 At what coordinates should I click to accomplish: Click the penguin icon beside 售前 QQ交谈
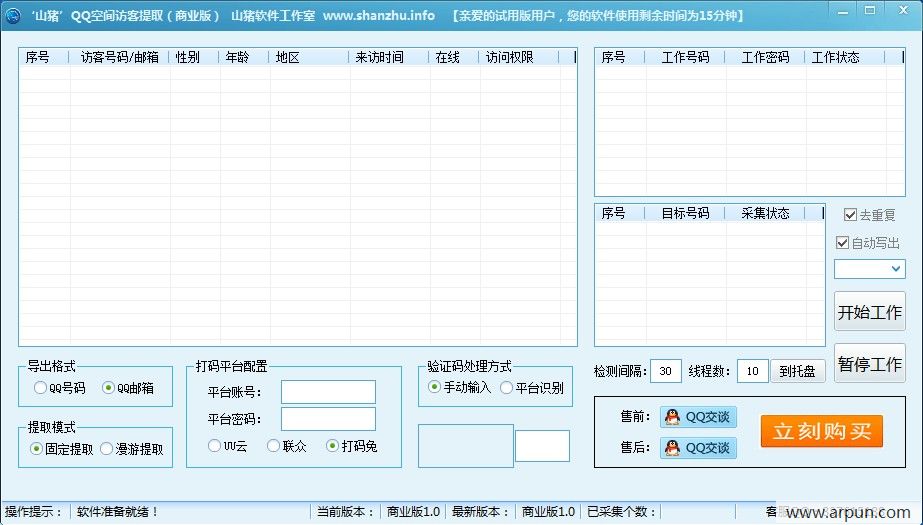[672, 417]
